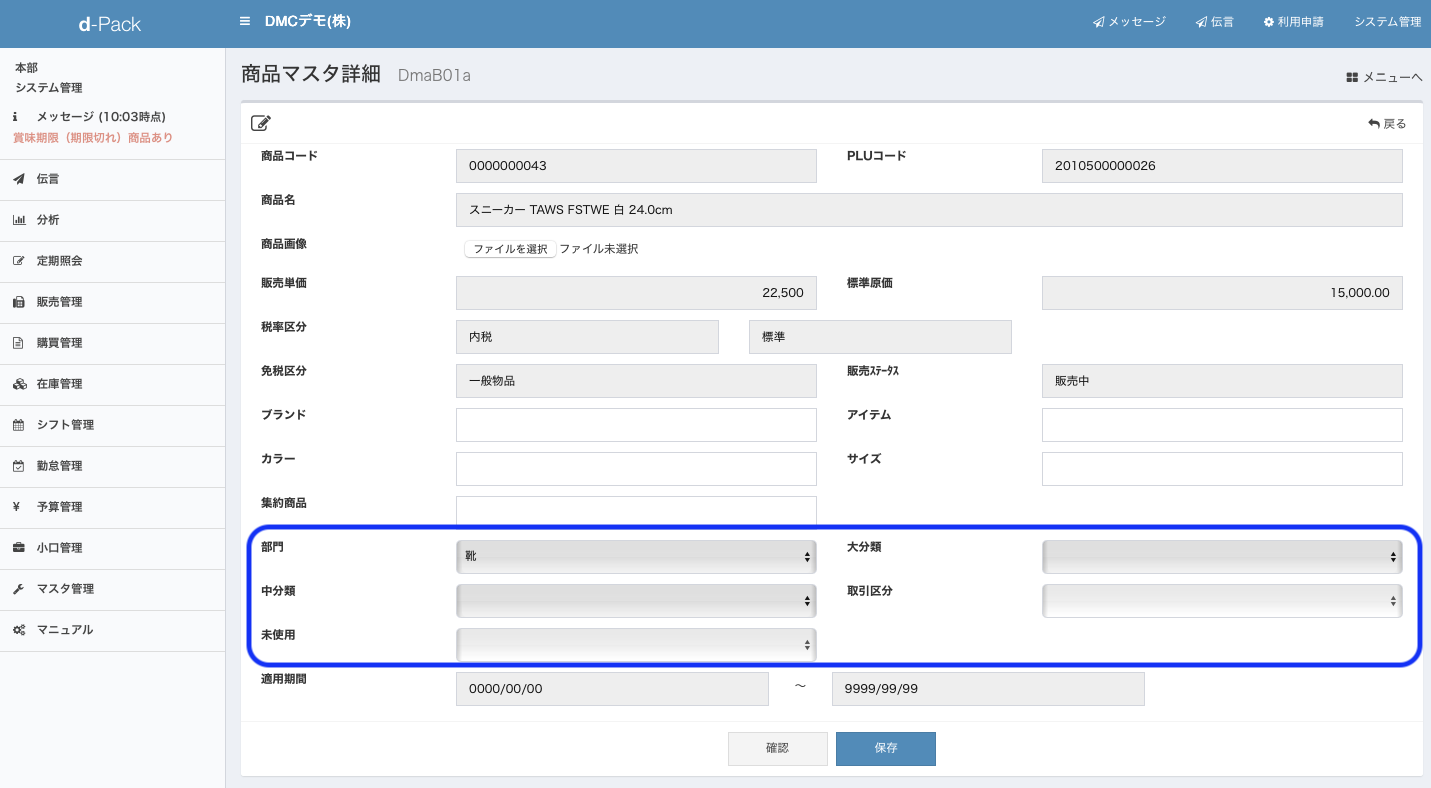Viewport: 1431px width, 788px height.
Task: Click the hamburger menu icon in header
Action: (245, 21)
